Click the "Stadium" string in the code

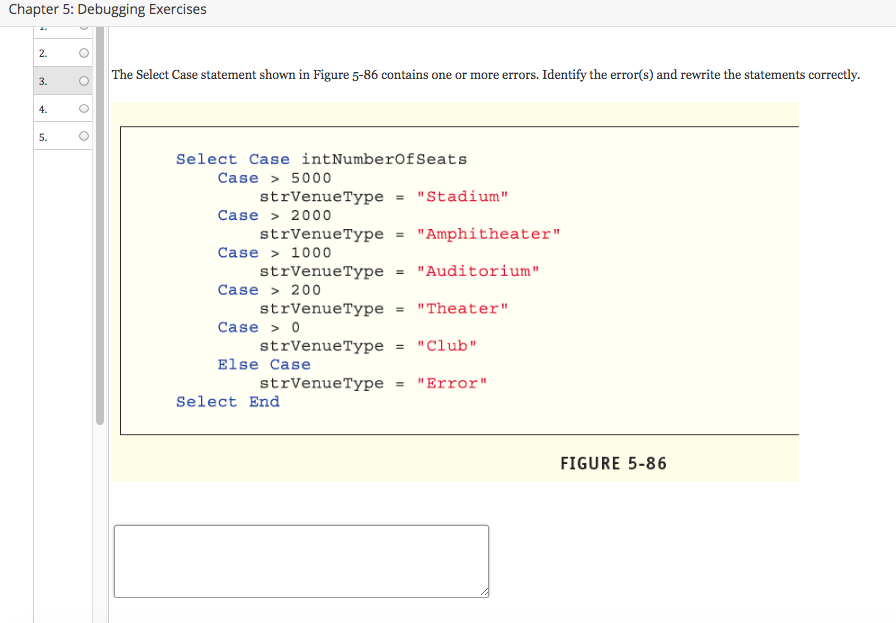[x=462, y=196]
